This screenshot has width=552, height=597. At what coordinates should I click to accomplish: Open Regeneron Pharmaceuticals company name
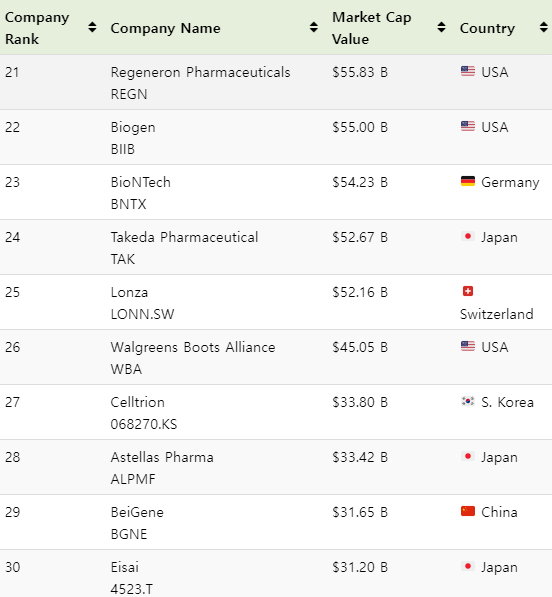pos(200,72)
